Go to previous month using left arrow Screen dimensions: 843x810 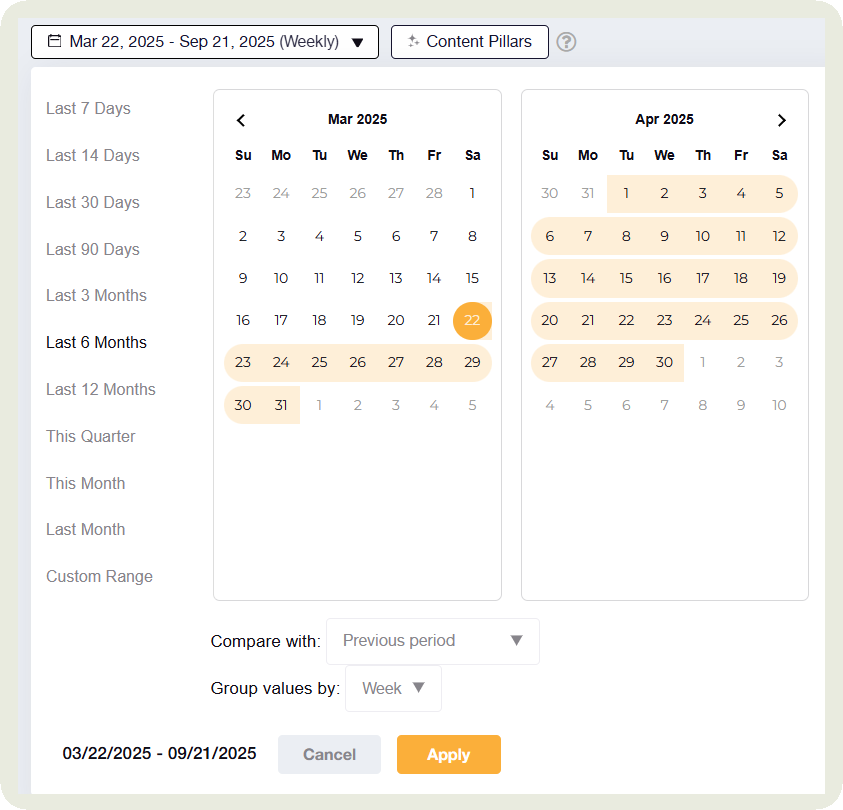241,120
